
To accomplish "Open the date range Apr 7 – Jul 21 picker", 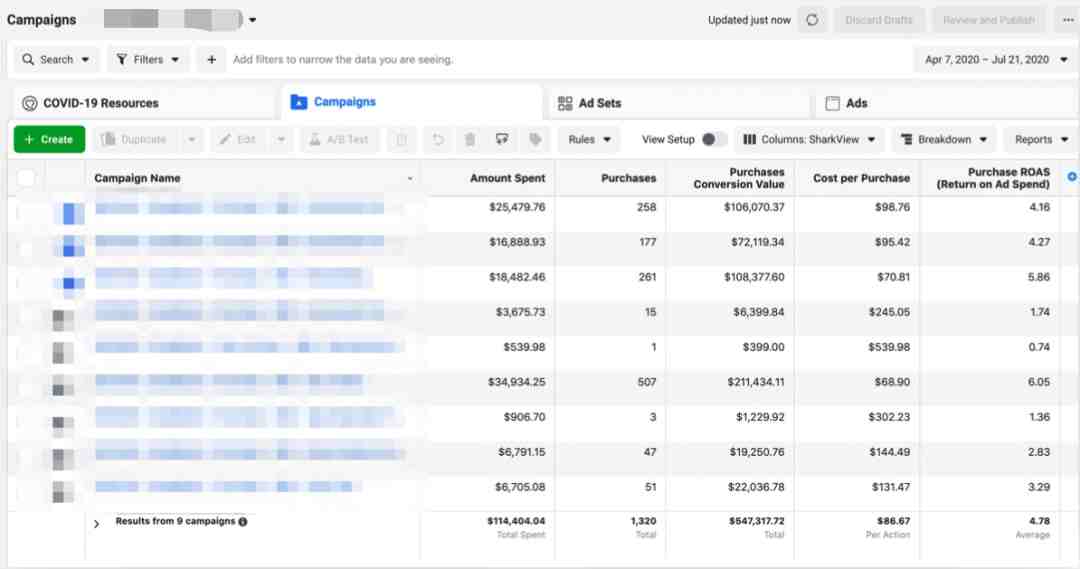I will pyautogui.click(x=995, y=60).
